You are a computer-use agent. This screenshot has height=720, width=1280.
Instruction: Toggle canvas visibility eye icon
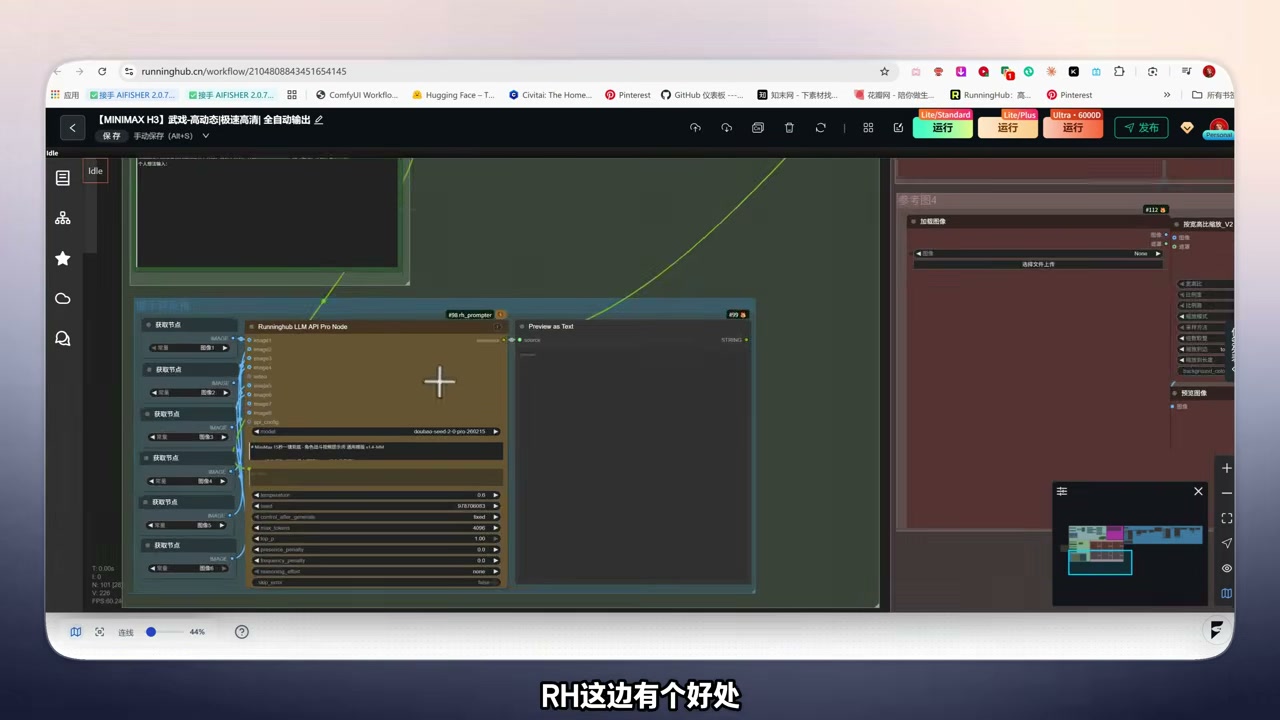[x=1226, y=568]
